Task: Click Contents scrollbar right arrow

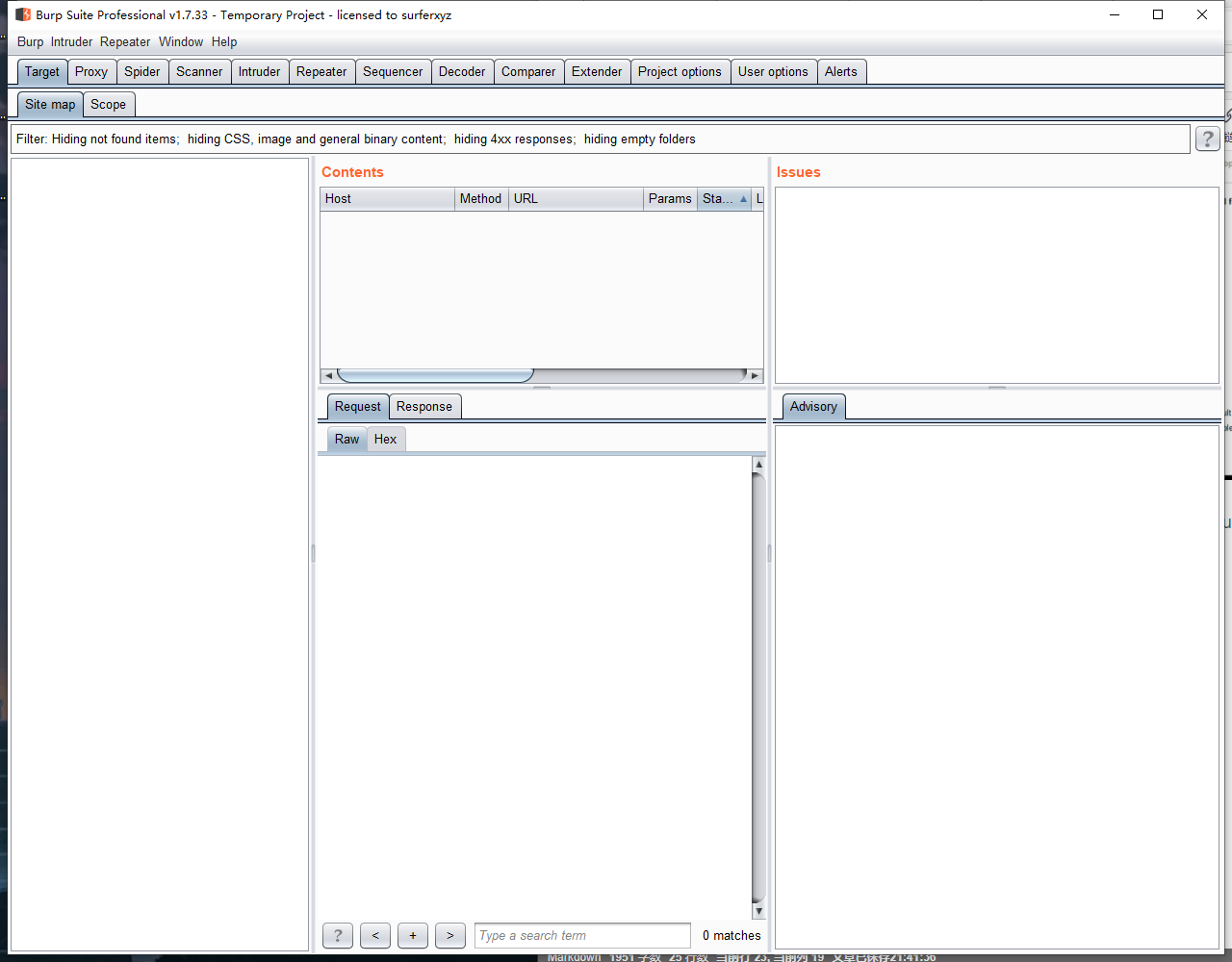Action: (755, 375)
